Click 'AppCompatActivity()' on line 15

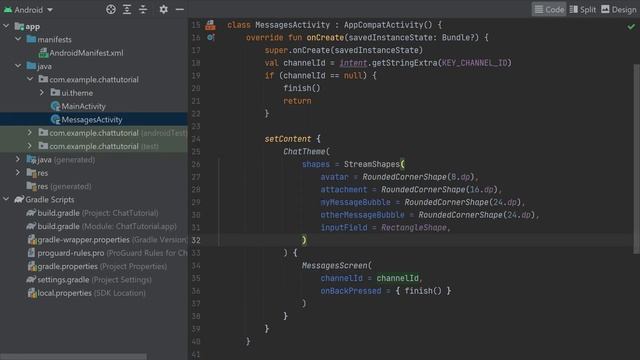pyautogui.click(x=388, y=25)
